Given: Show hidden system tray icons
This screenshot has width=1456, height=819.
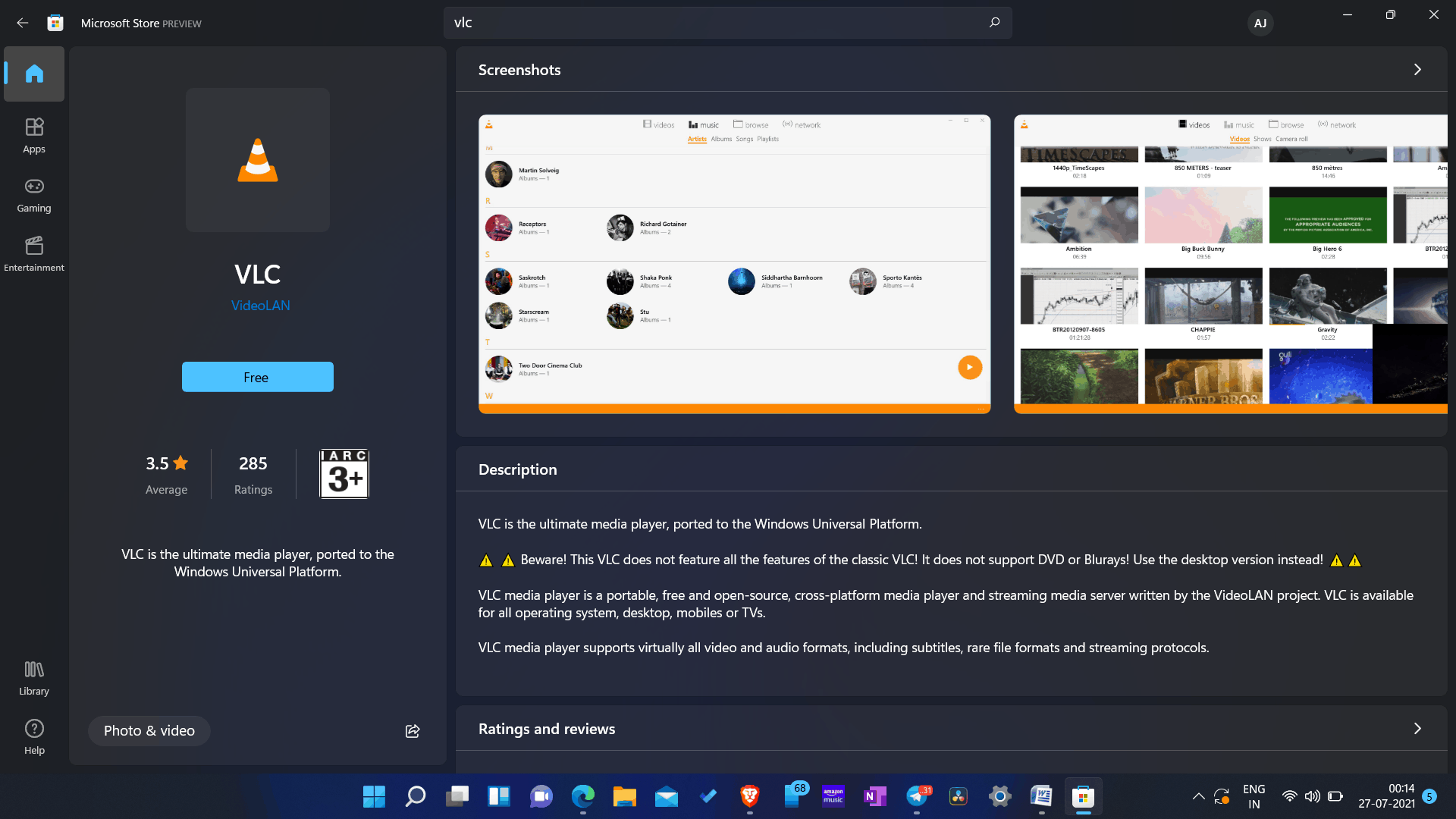Looking at the screenshot, I should pos(1198,796).
